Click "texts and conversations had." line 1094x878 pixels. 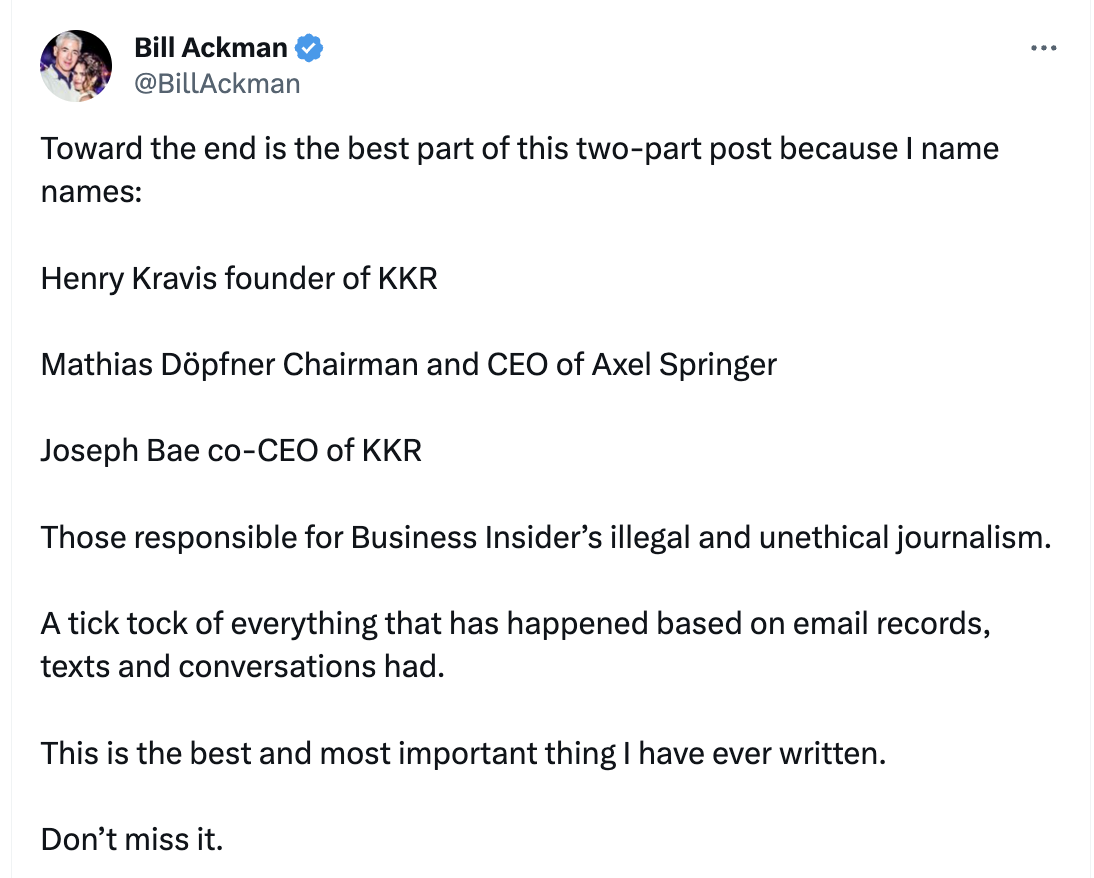point(241,665)
